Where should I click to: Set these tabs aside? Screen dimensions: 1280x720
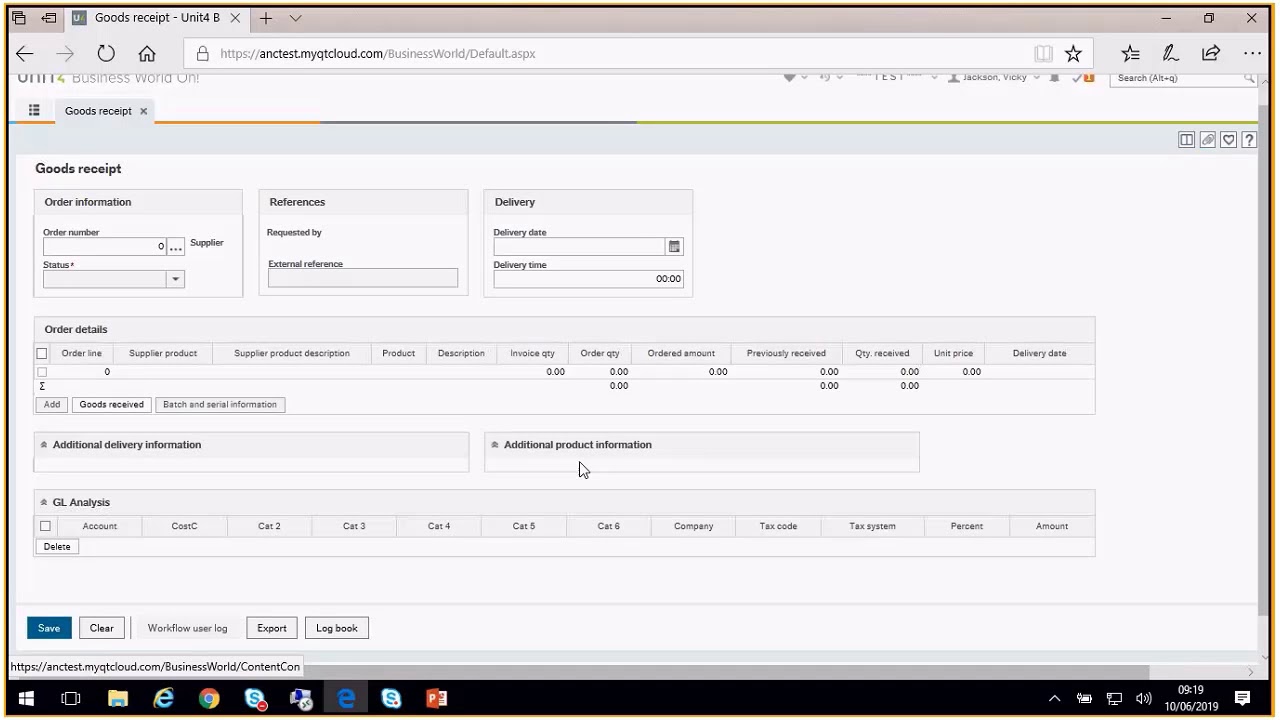(x=49, y=18)
